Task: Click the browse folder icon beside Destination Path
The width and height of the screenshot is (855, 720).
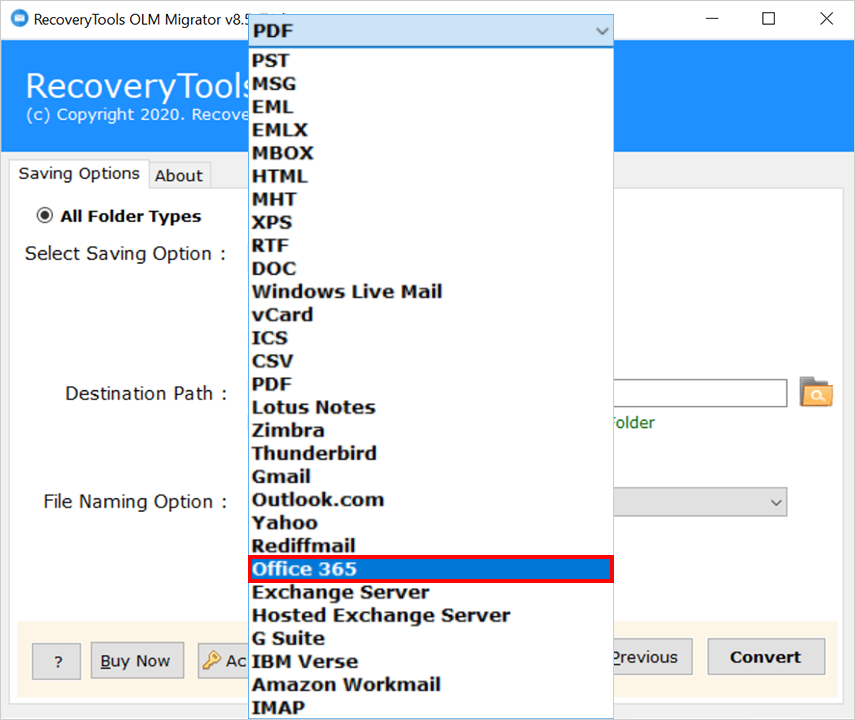Action: pos(816,392)
